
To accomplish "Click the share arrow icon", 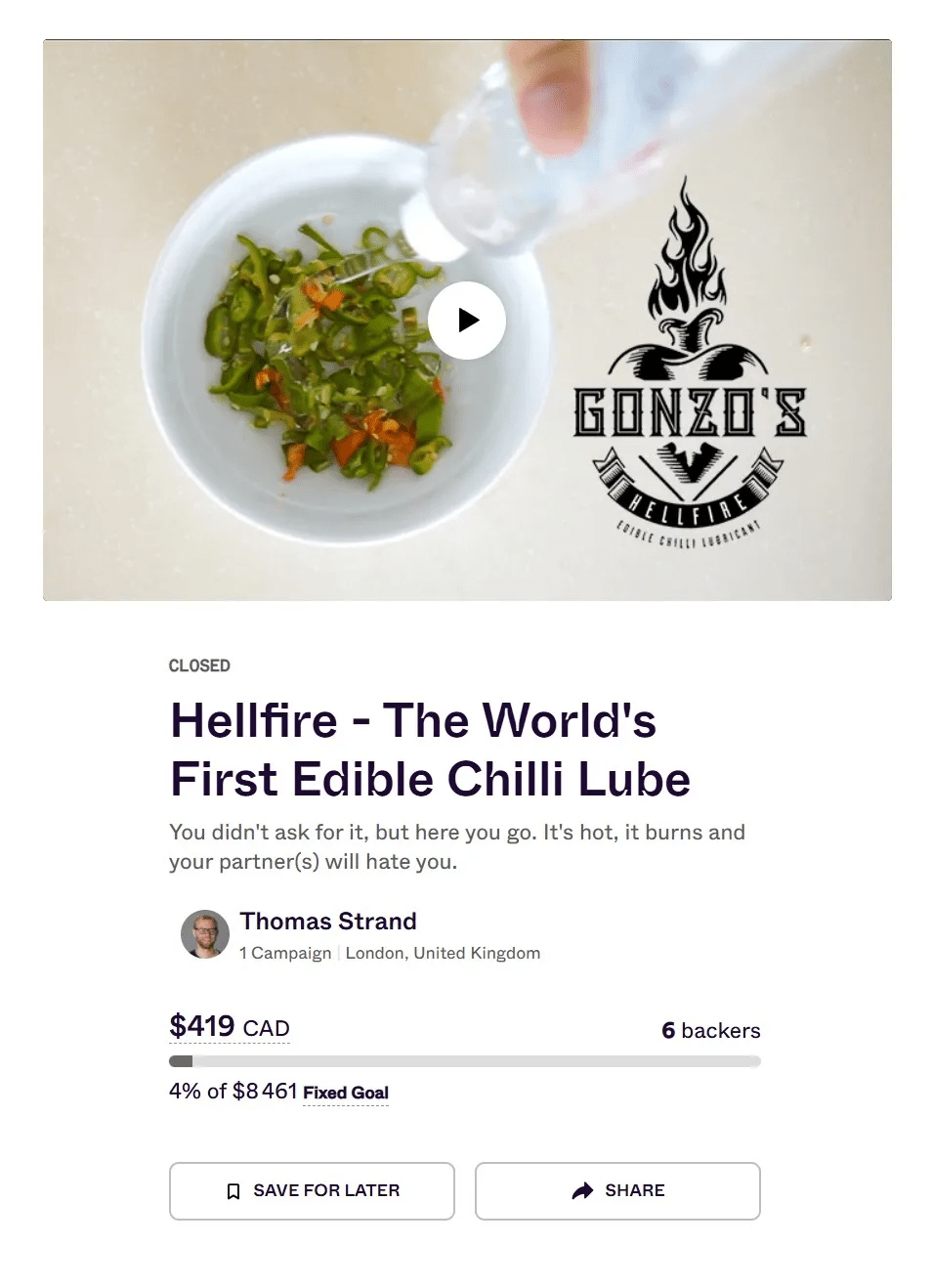I will [x=582, y=1190].
